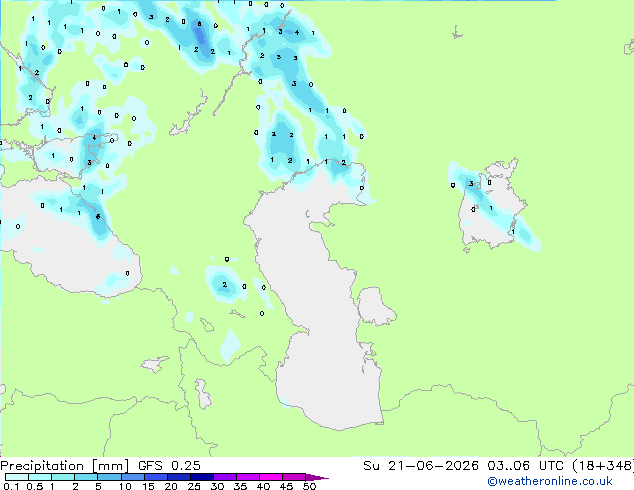The width and height of the screenshot is (634, 490).
Task: Click the legend label '10'
Action: click(125, 486)
